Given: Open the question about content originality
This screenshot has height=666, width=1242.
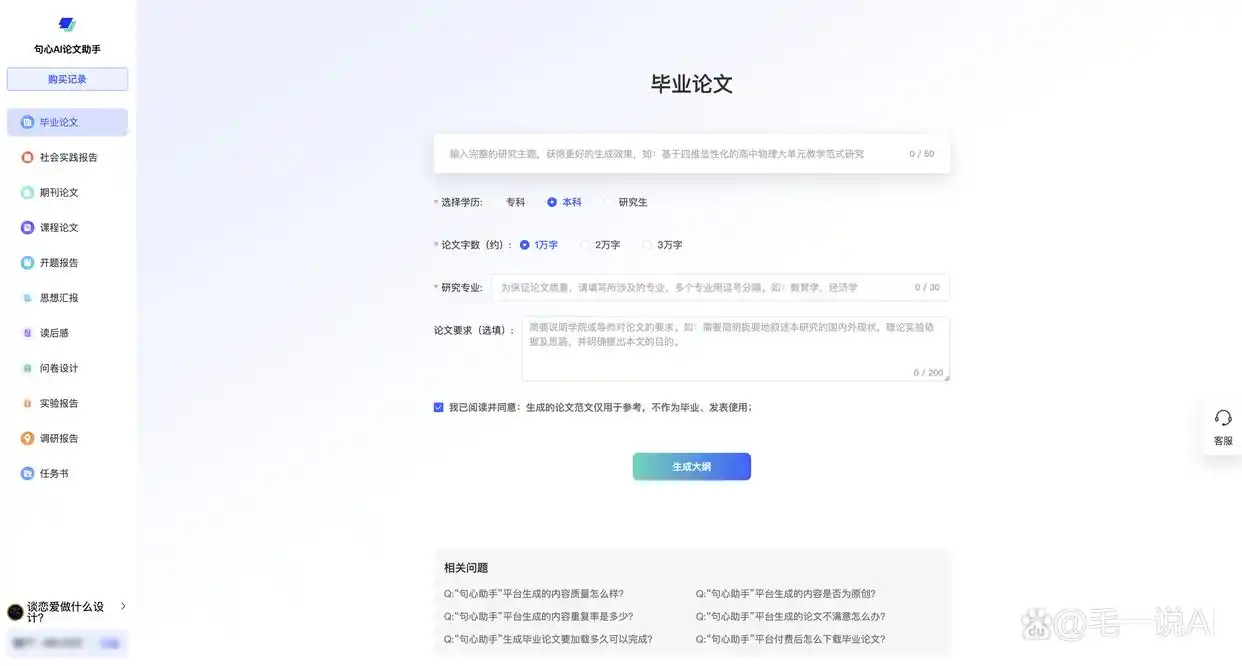Looking at the screenshot, I should coord(786,592).
